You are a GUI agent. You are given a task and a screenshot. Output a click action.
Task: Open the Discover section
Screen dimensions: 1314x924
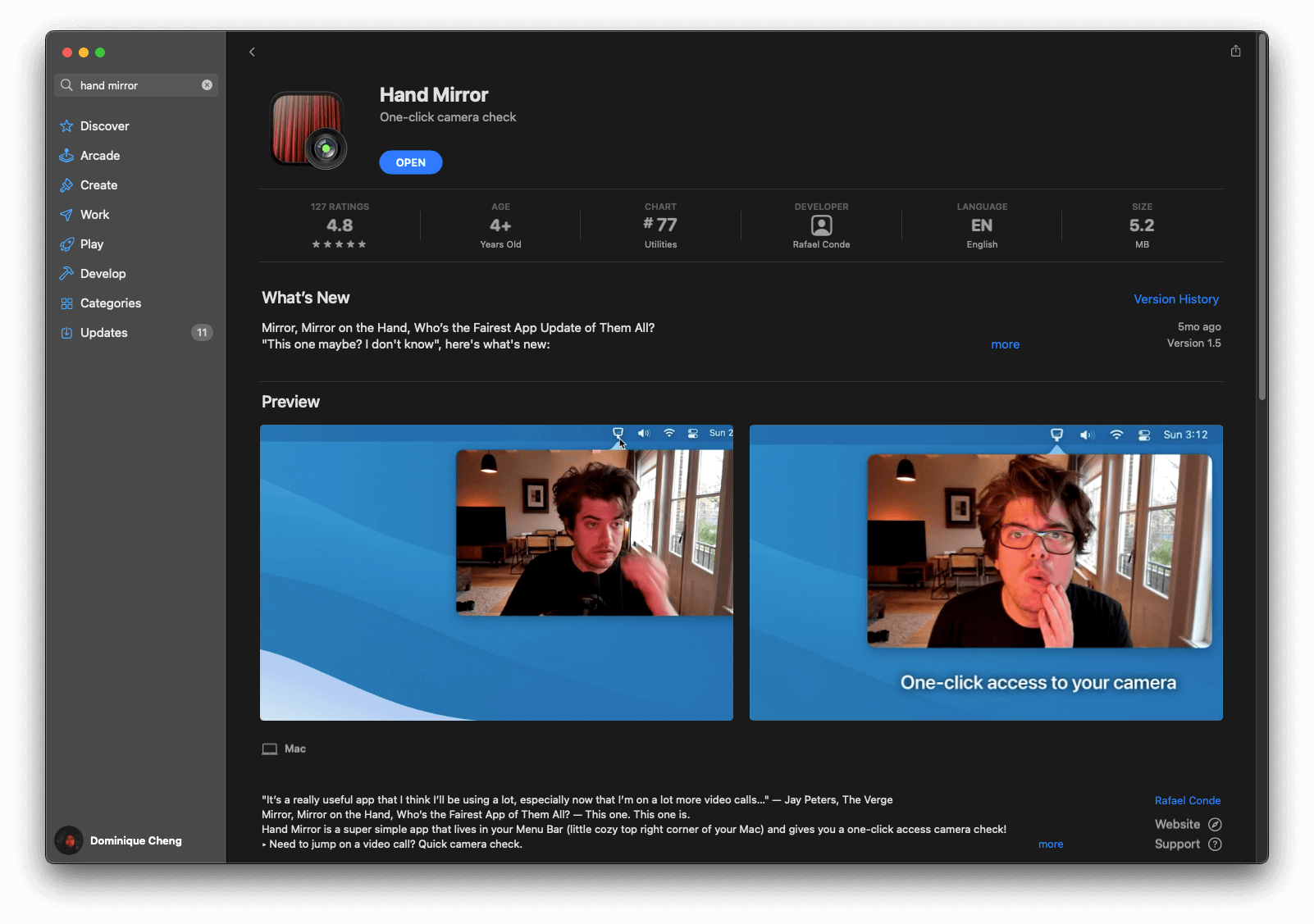(x=104, y=126)
